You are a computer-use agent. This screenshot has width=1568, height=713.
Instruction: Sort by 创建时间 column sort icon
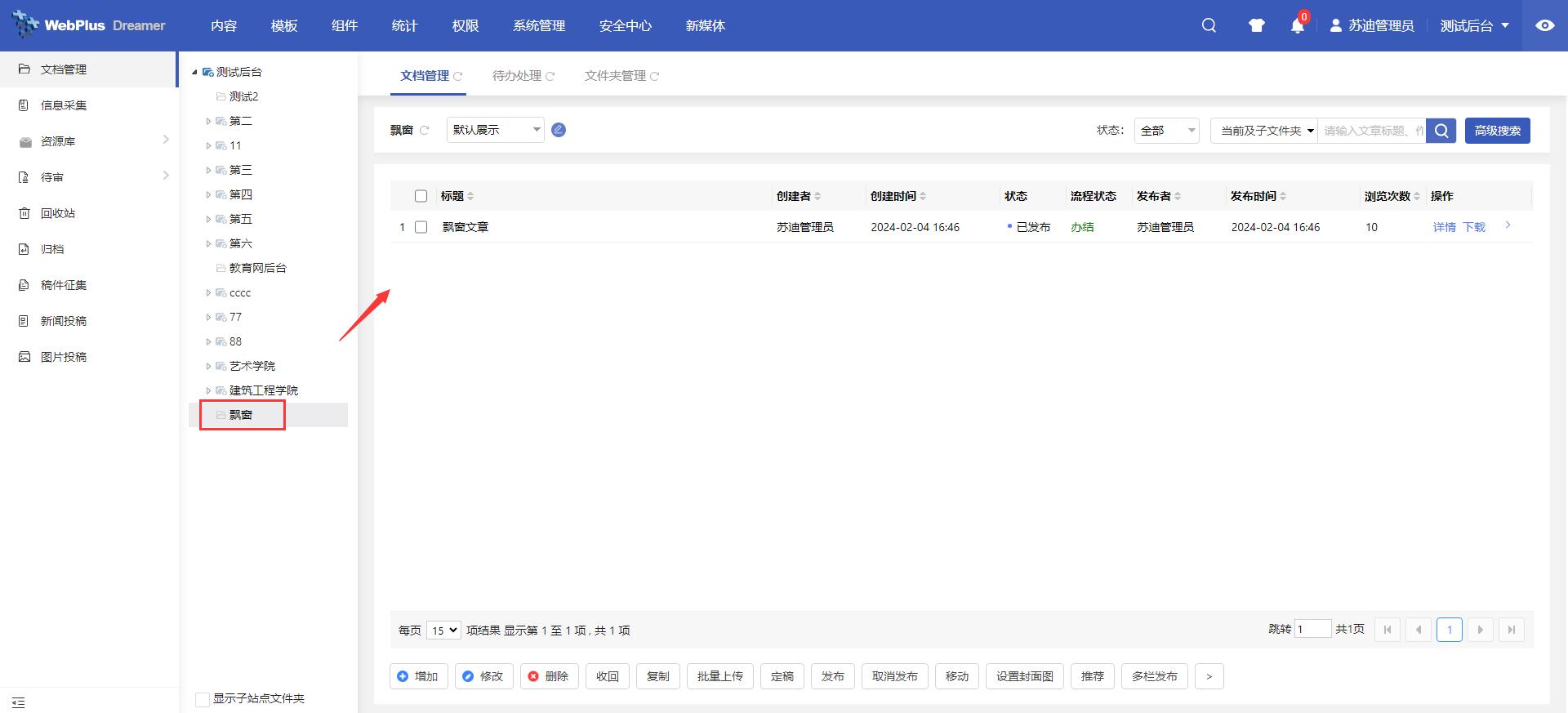point(923,196)
